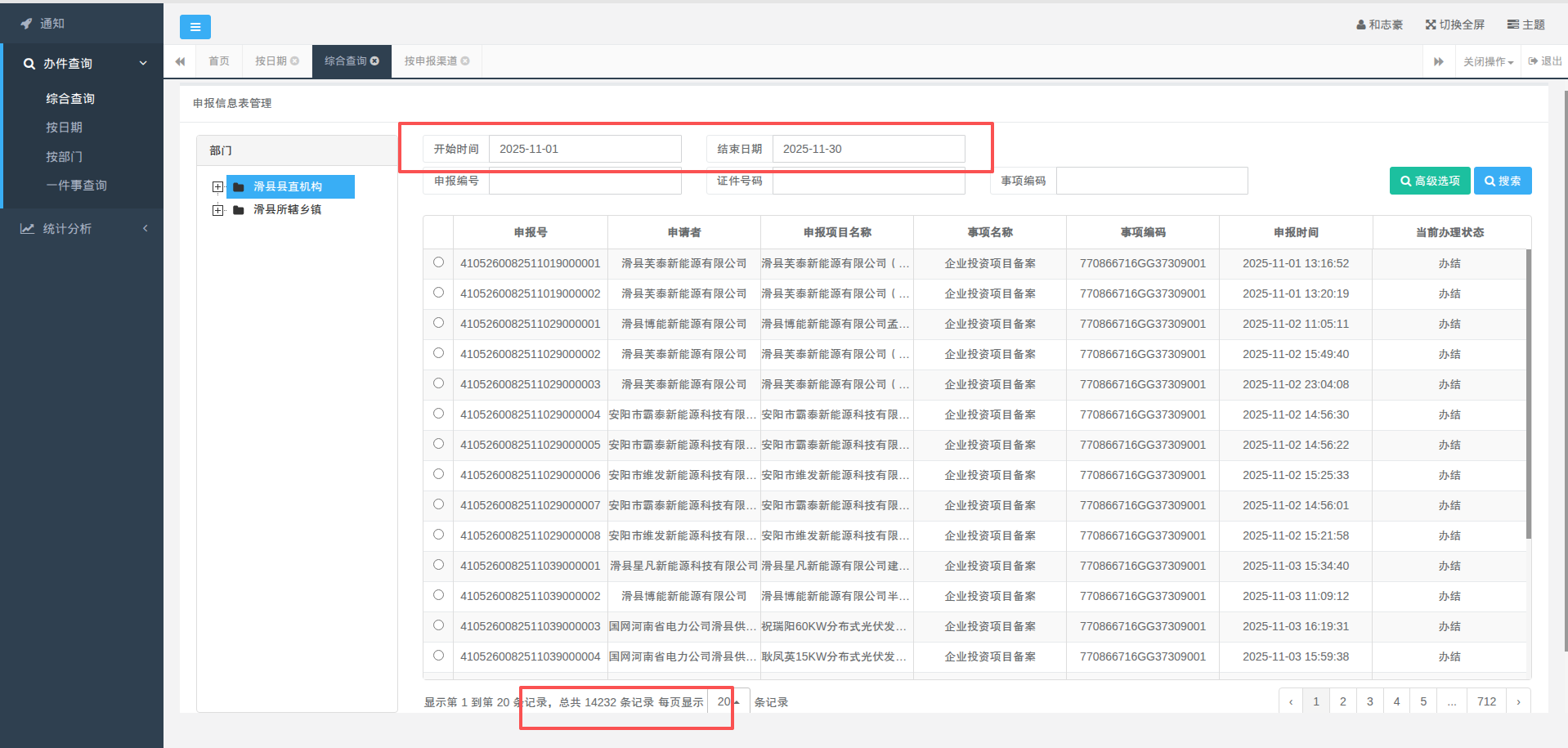Open the 主题 theme settings

point(1525,25)
